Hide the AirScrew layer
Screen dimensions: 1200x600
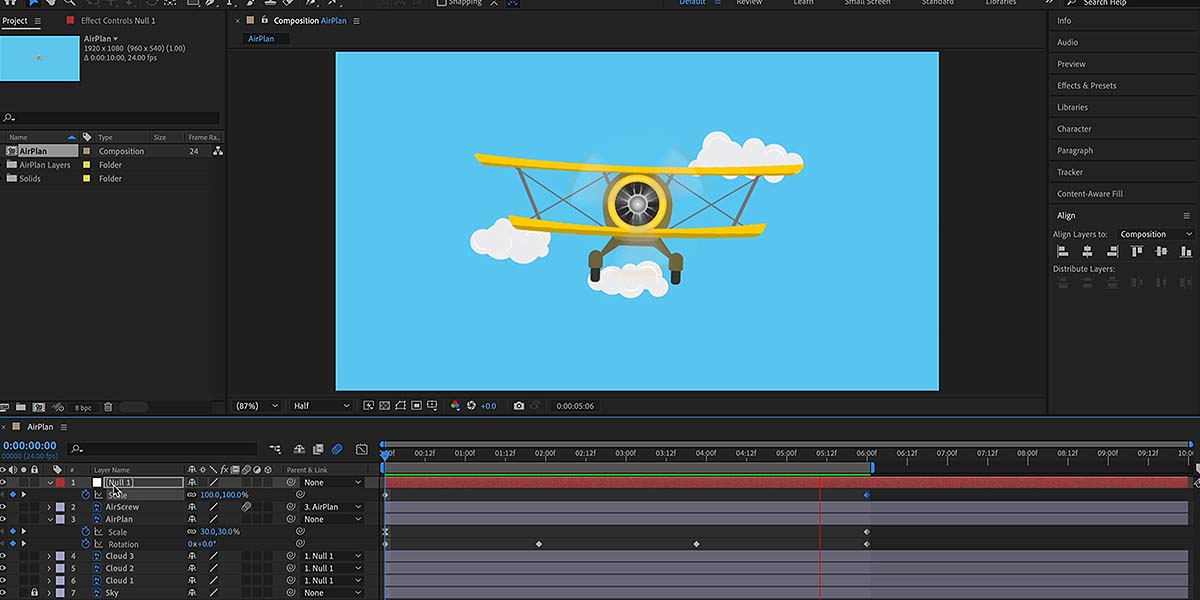click(x=4, y=507)
